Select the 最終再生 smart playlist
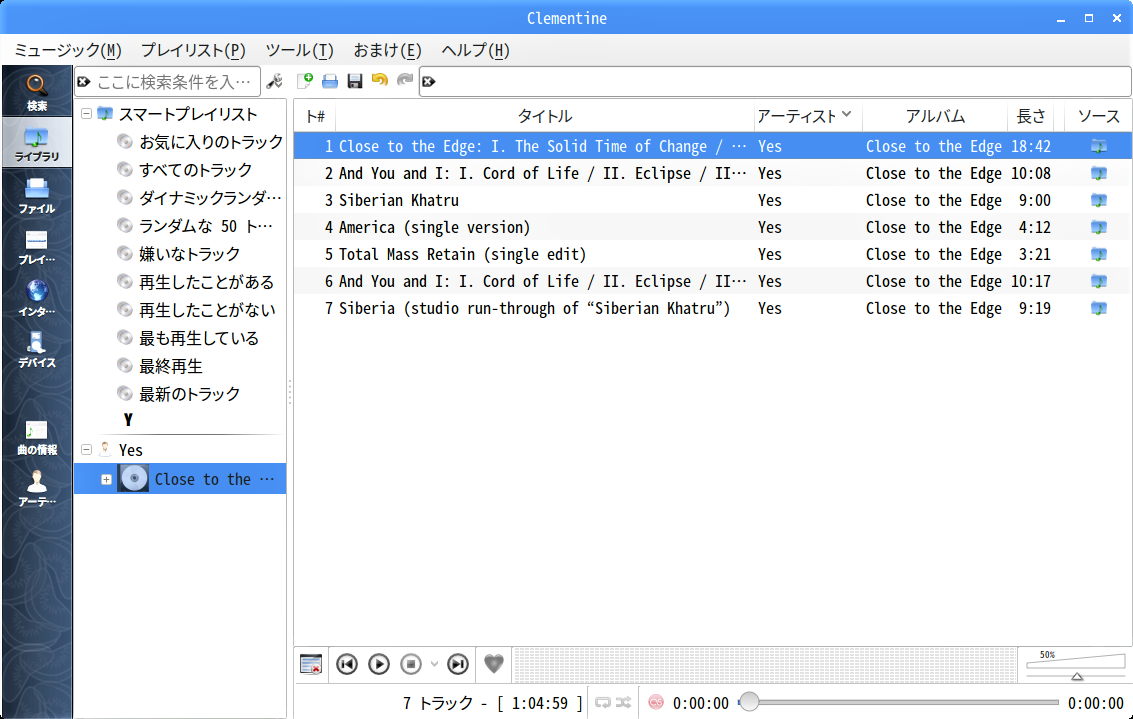This screenshot has height=719, width=1133. 171,366
